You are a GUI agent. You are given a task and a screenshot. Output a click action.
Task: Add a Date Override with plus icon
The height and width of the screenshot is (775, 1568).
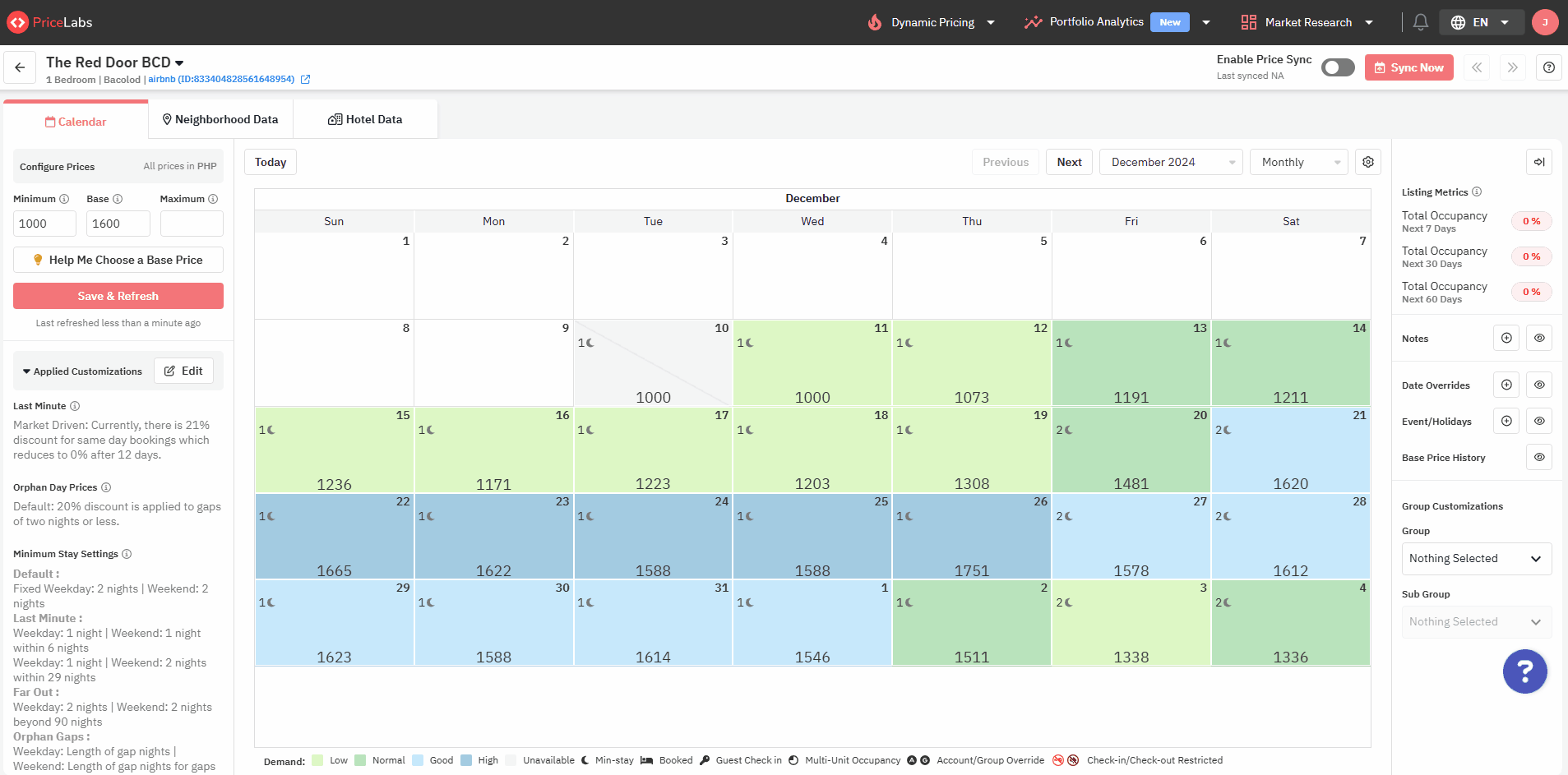click(x=1506, y=385)
